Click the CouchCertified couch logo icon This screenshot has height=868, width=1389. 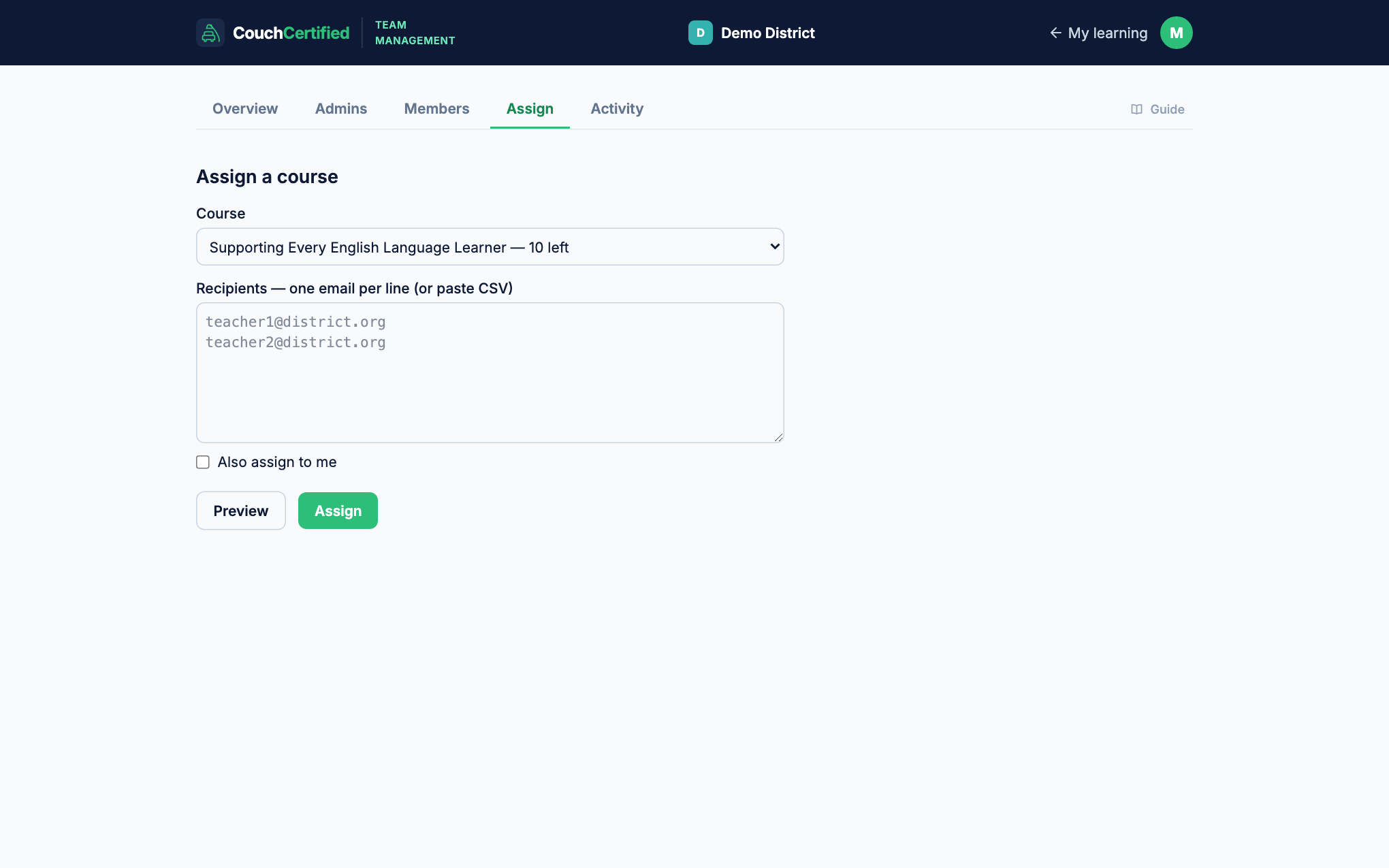click(x=210, y=33)
